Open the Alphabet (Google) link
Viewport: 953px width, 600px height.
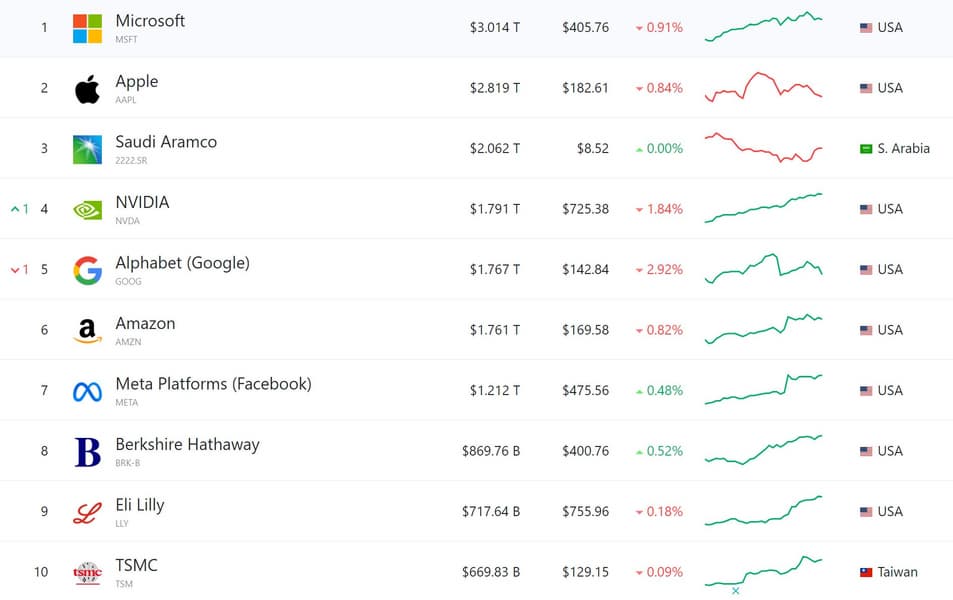[182, 263]
